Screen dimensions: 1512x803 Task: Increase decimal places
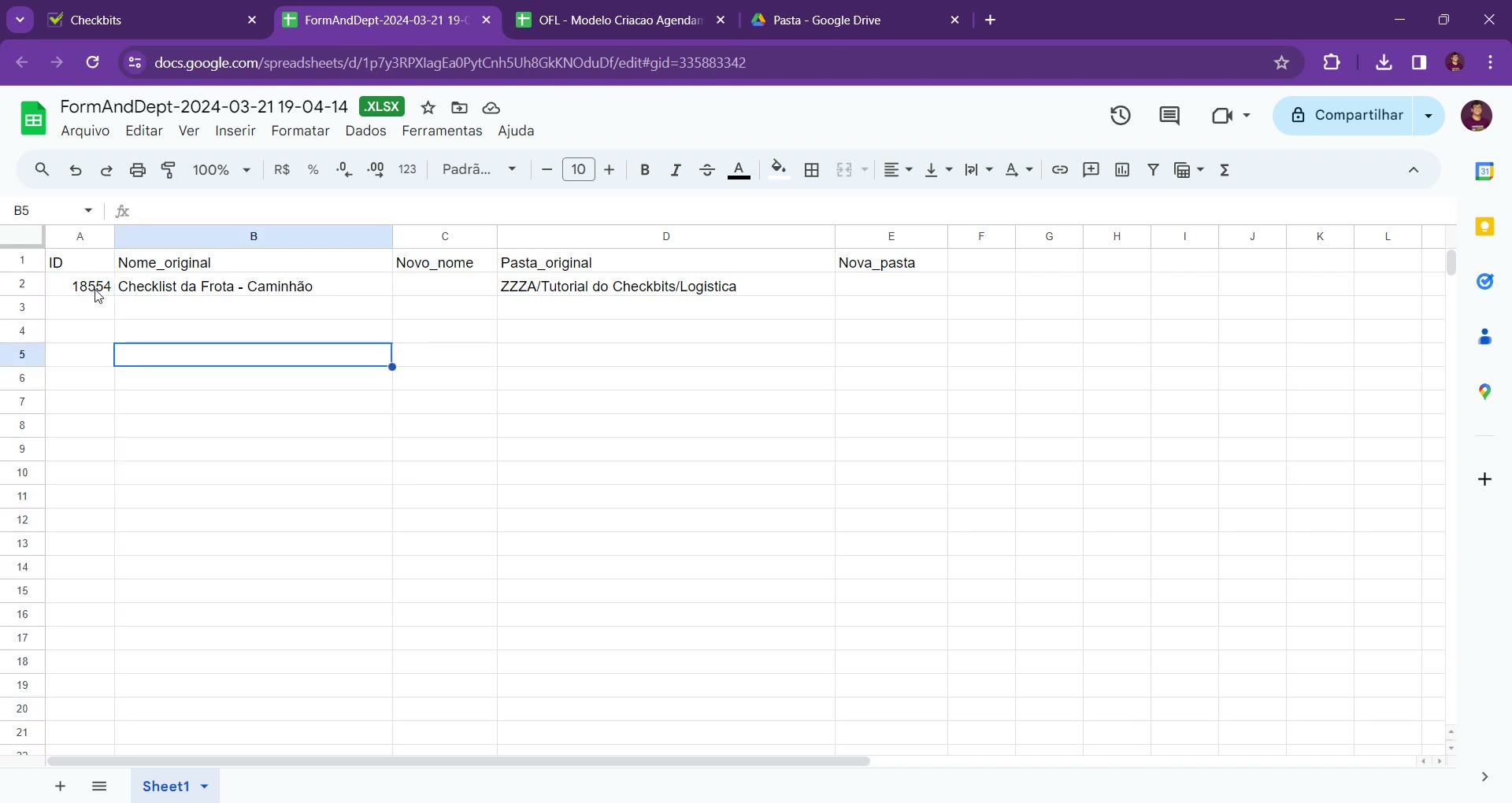tap(376, 170)
